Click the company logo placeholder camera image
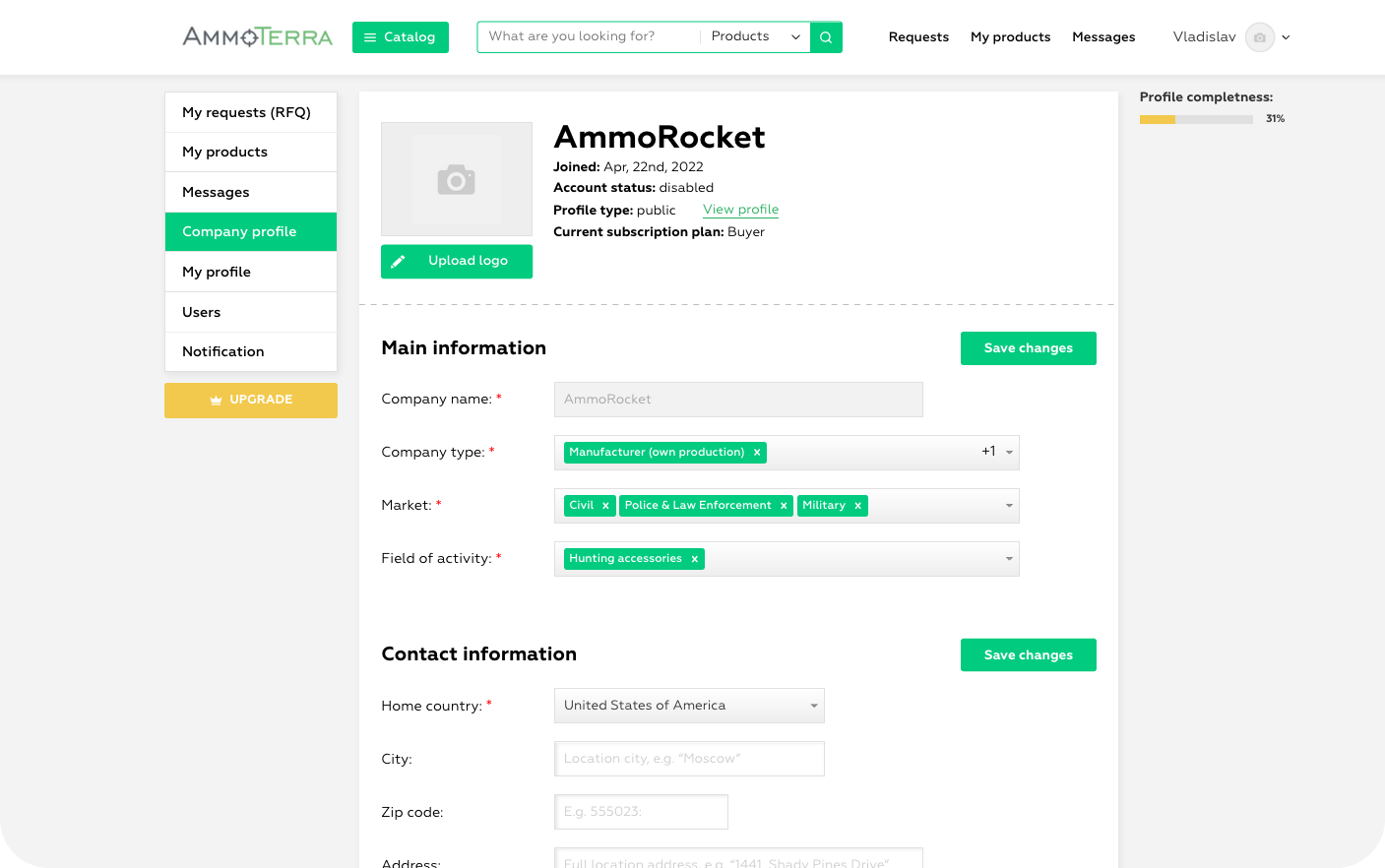 (457, 179)
